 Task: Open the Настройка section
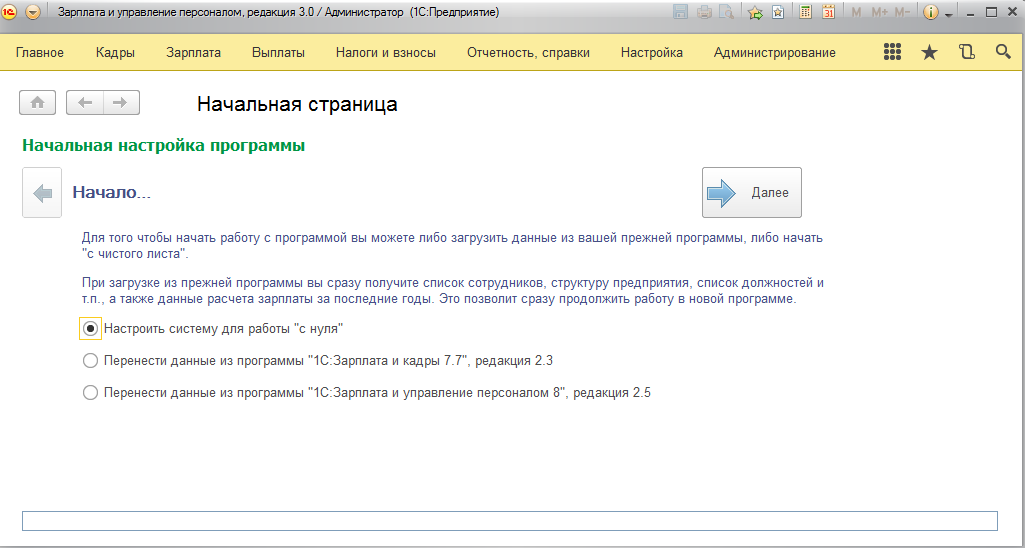pos(652,53)
